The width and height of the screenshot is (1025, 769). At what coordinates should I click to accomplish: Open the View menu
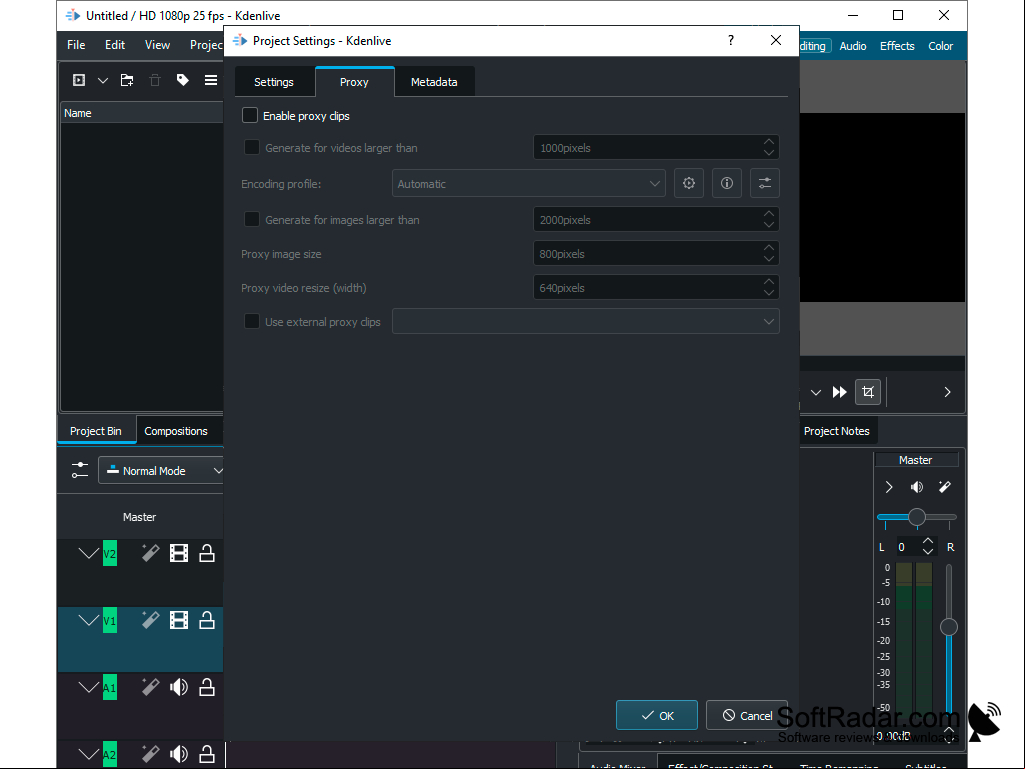pos(158,44)
